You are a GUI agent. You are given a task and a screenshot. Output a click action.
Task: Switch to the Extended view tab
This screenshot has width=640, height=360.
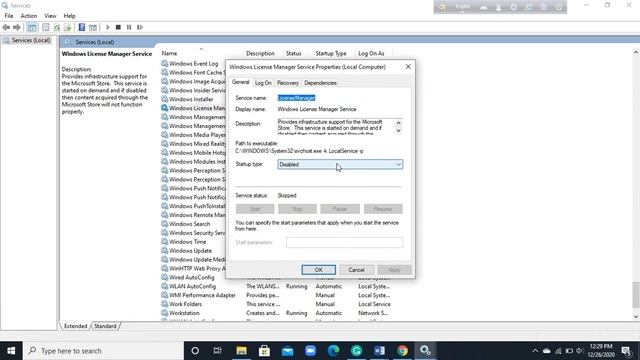pyautogui.click(x=76, y=326)
